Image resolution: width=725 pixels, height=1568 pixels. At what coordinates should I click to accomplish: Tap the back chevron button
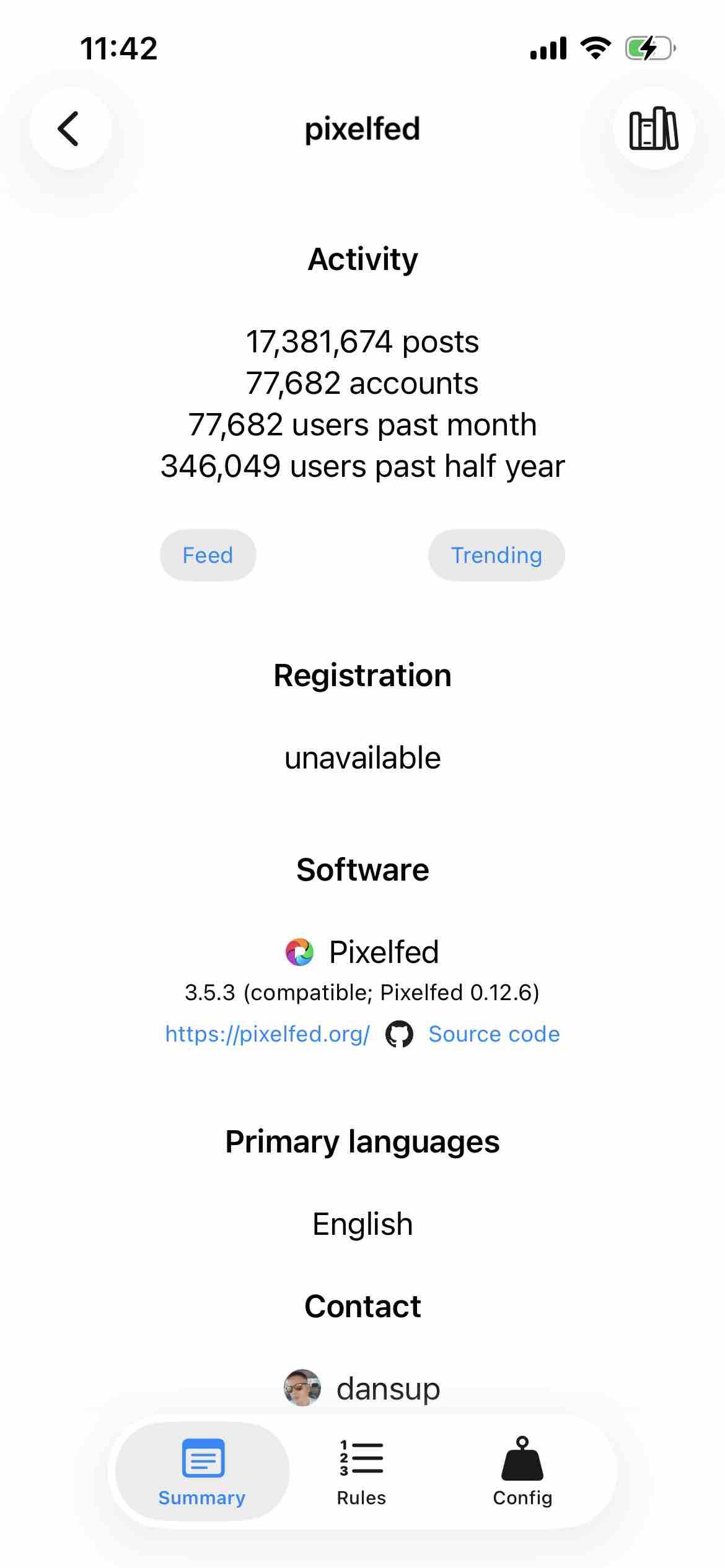[70, 128]
